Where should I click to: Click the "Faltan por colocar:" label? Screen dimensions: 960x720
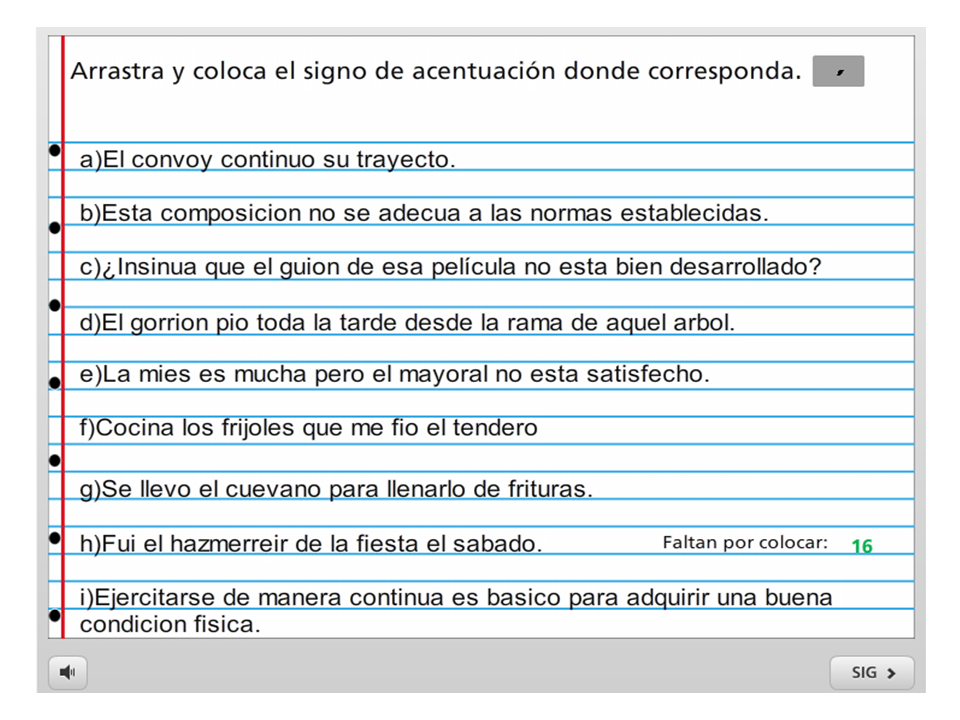pos(745,543)
